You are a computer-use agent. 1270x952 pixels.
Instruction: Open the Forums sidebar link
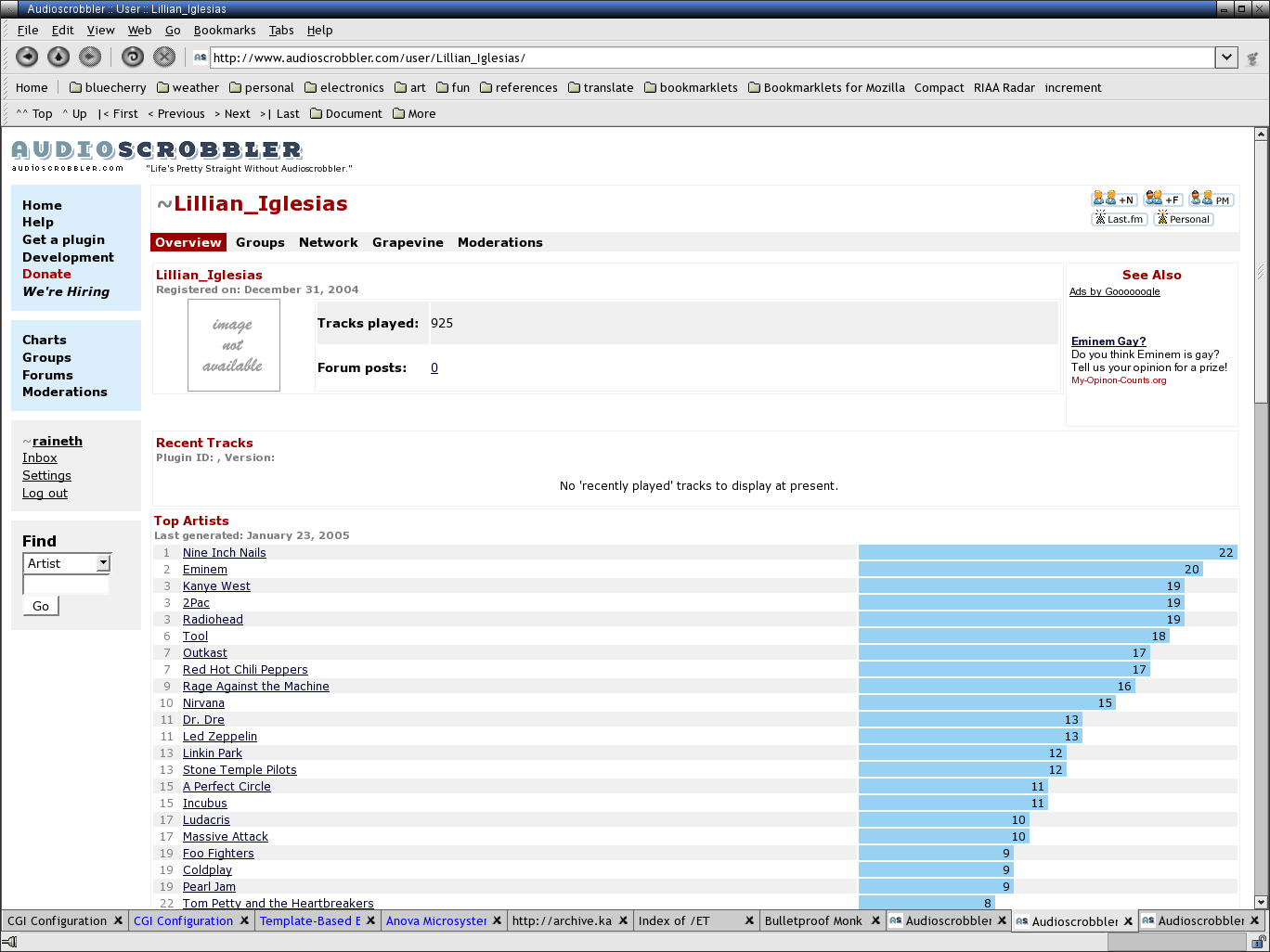(47, 376)
